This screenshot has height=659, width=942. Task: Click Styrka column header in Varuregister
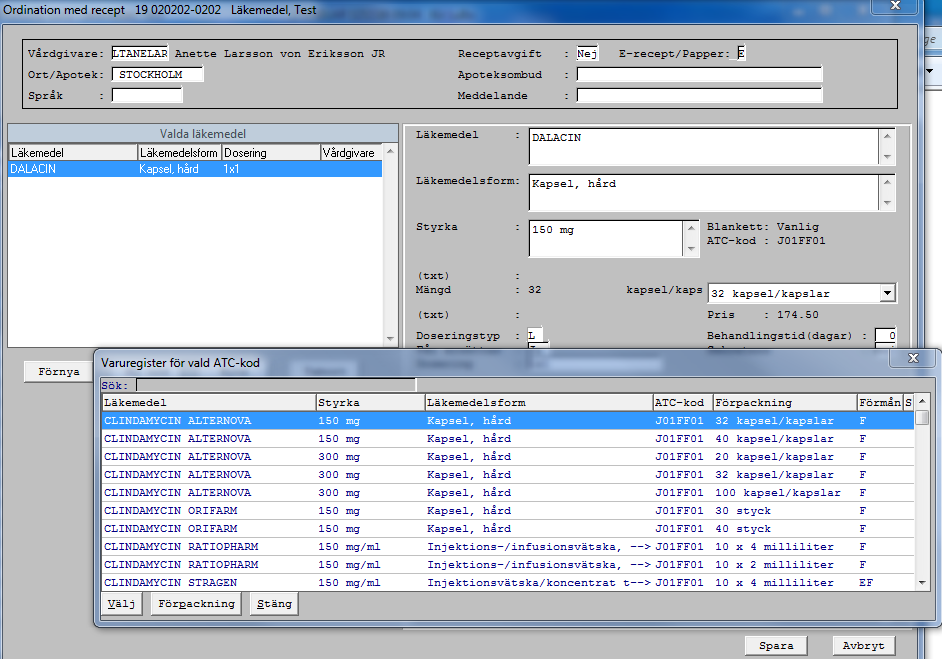[x=371, y=402]
